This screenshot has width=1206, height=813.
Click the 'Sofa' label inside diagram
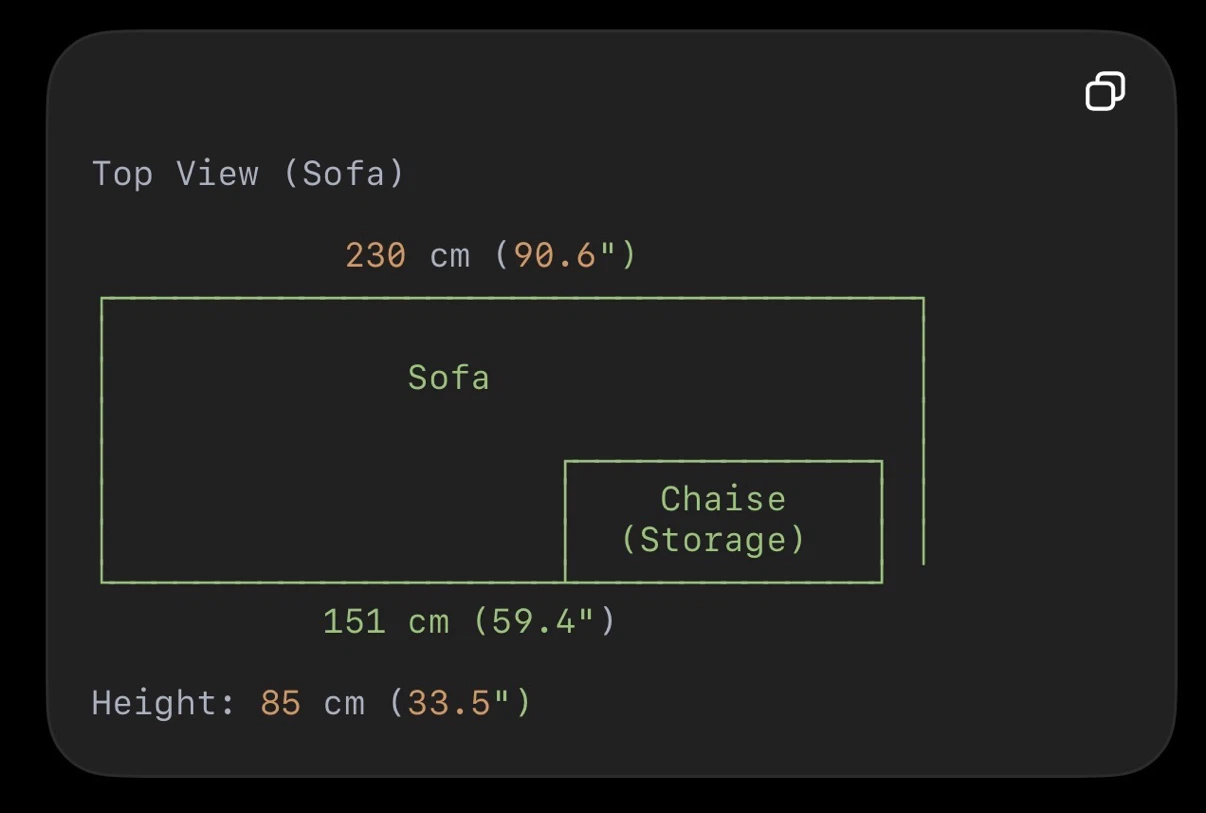point(449,378)
